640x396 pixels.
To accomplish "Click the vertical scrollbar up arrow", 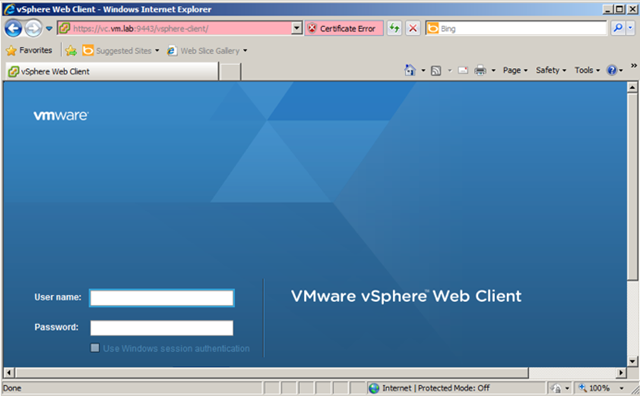I will (x=632, y=87).
